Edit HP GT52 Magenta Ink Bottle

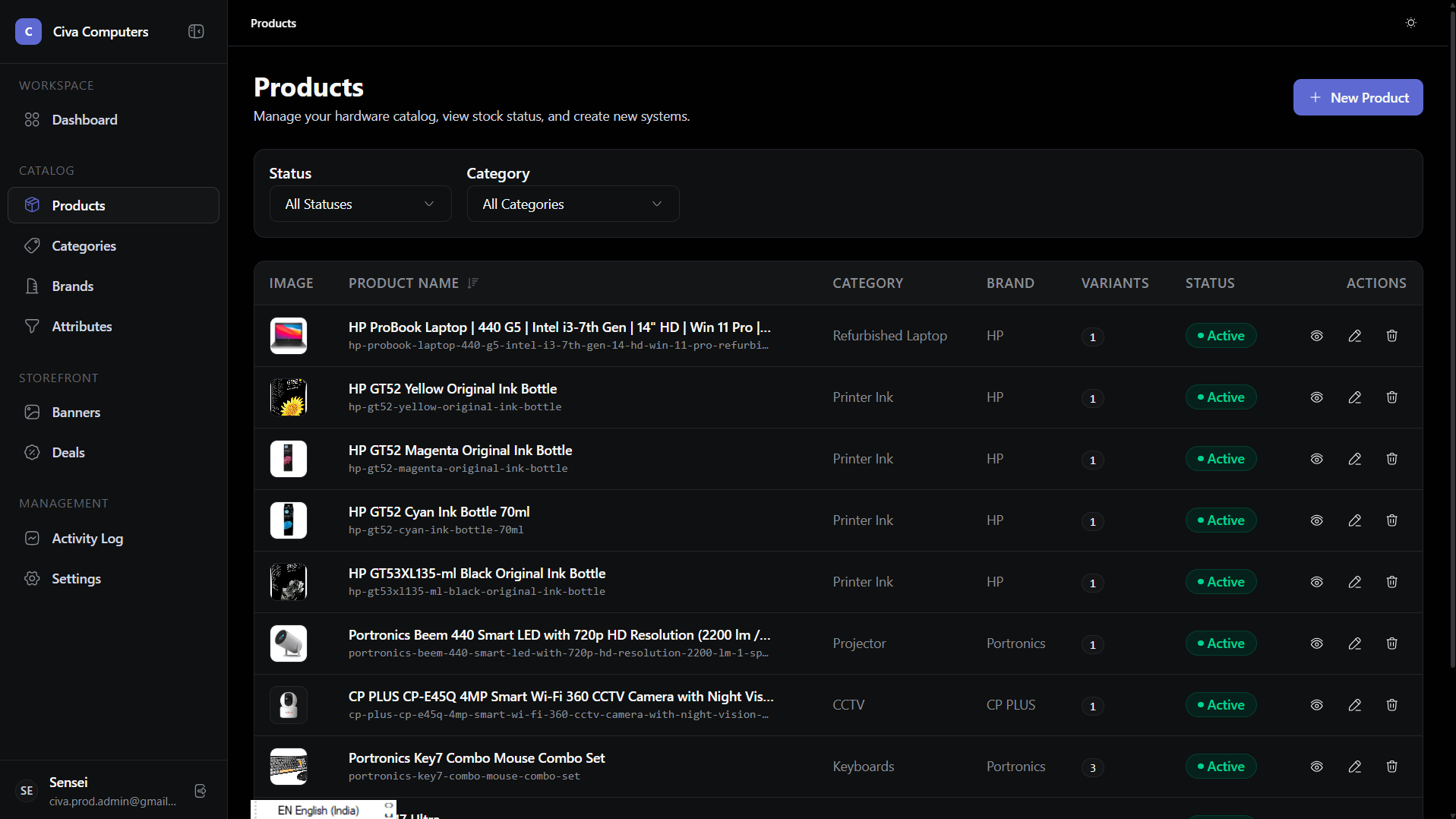click(1354, 459)
